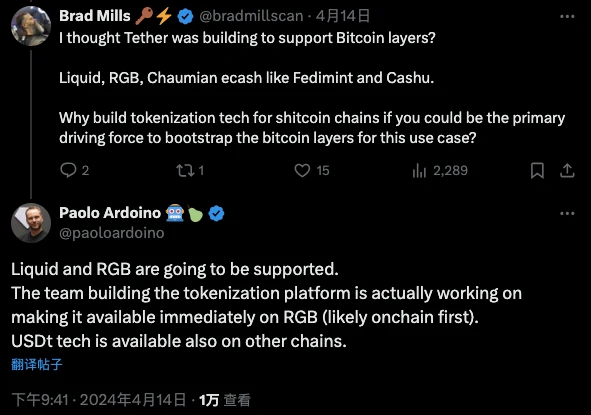Click the @bradmillscan handle
This screenshot has height=415, width=591.
pos(251,16)
